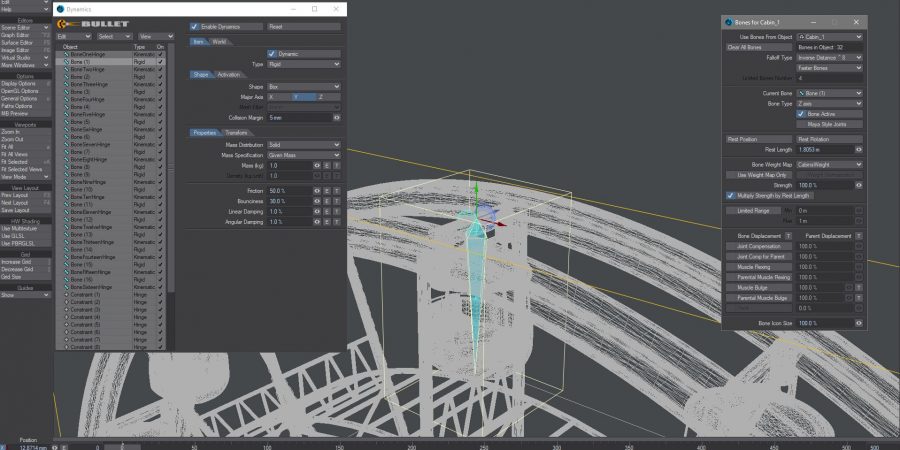
Task: Open the Shape dropdown set to Box
Action: coord(303,87)
